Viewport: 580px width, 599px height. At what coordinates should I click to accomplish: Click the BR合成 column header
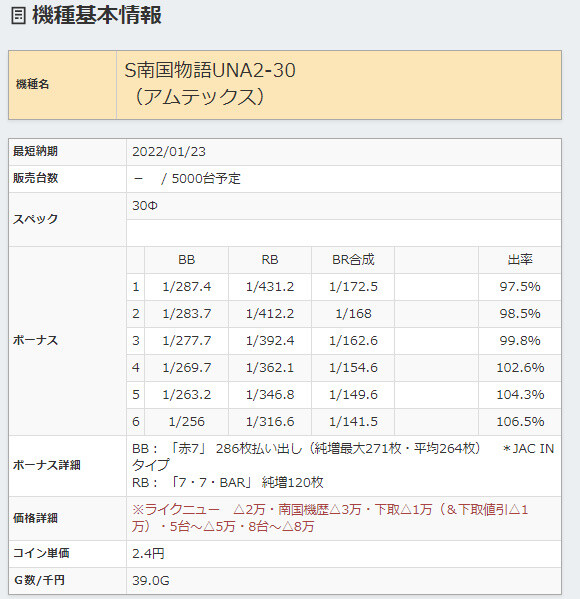353,260
